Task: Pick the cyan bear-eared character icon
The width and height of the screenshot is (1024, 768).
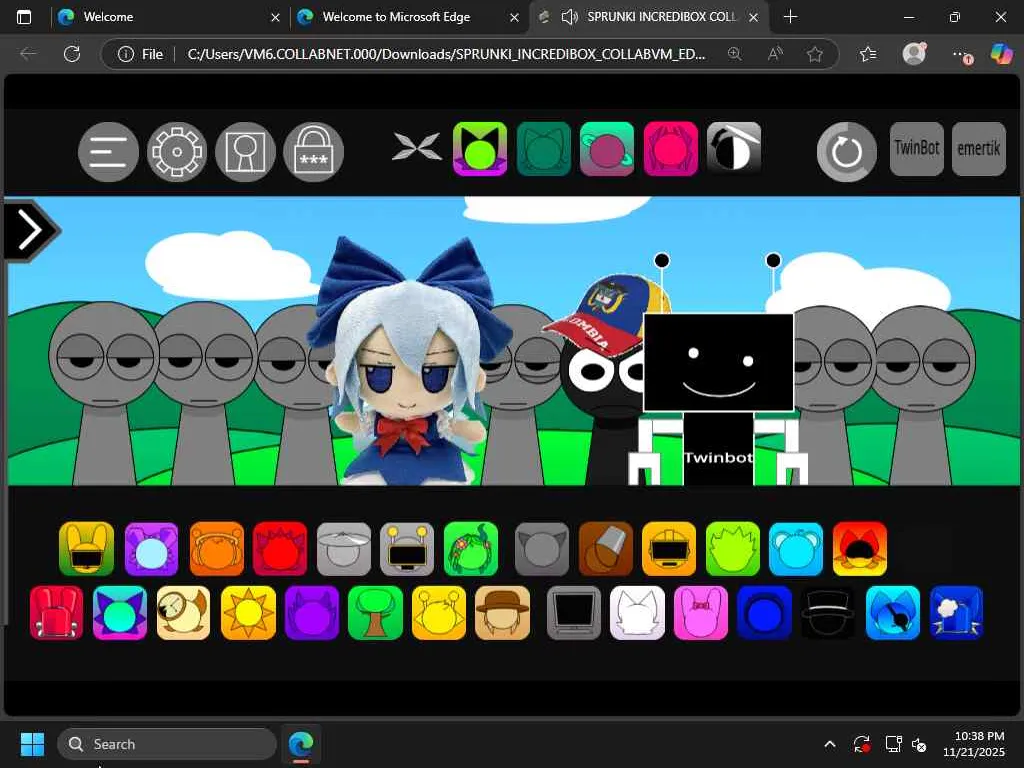Action: tap(796, 549)
